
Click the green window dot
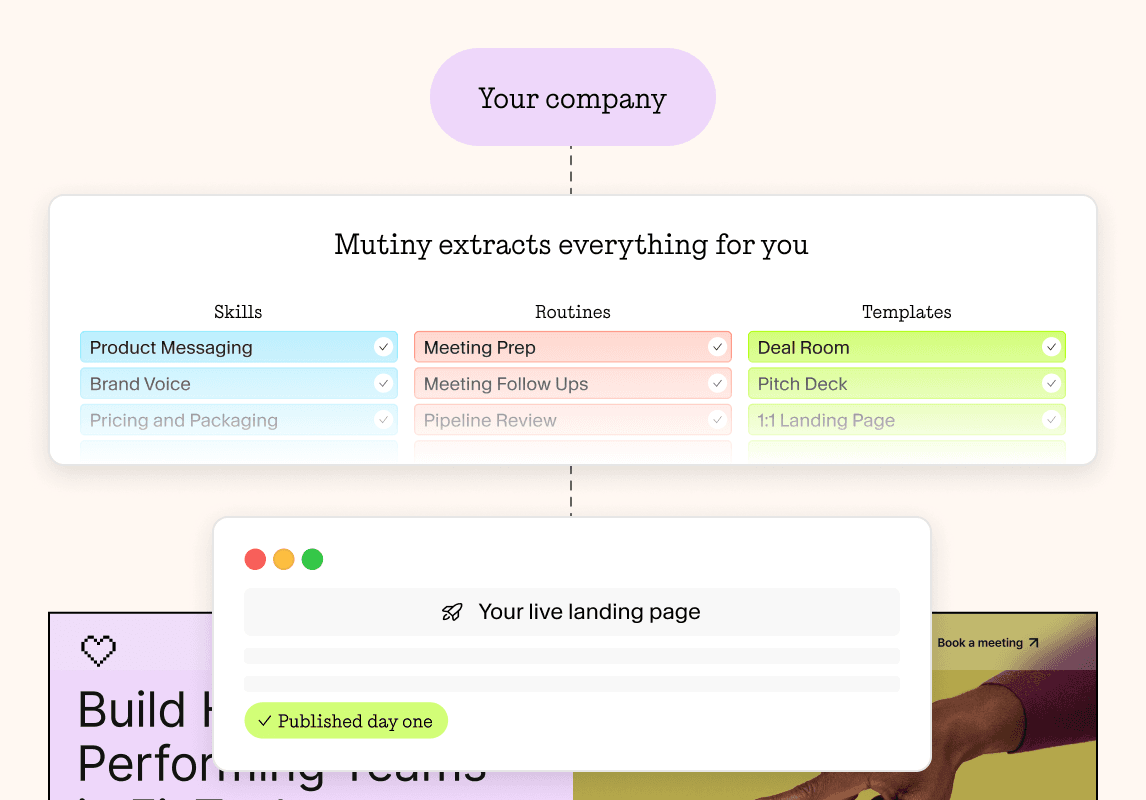[x=312, y=560]
